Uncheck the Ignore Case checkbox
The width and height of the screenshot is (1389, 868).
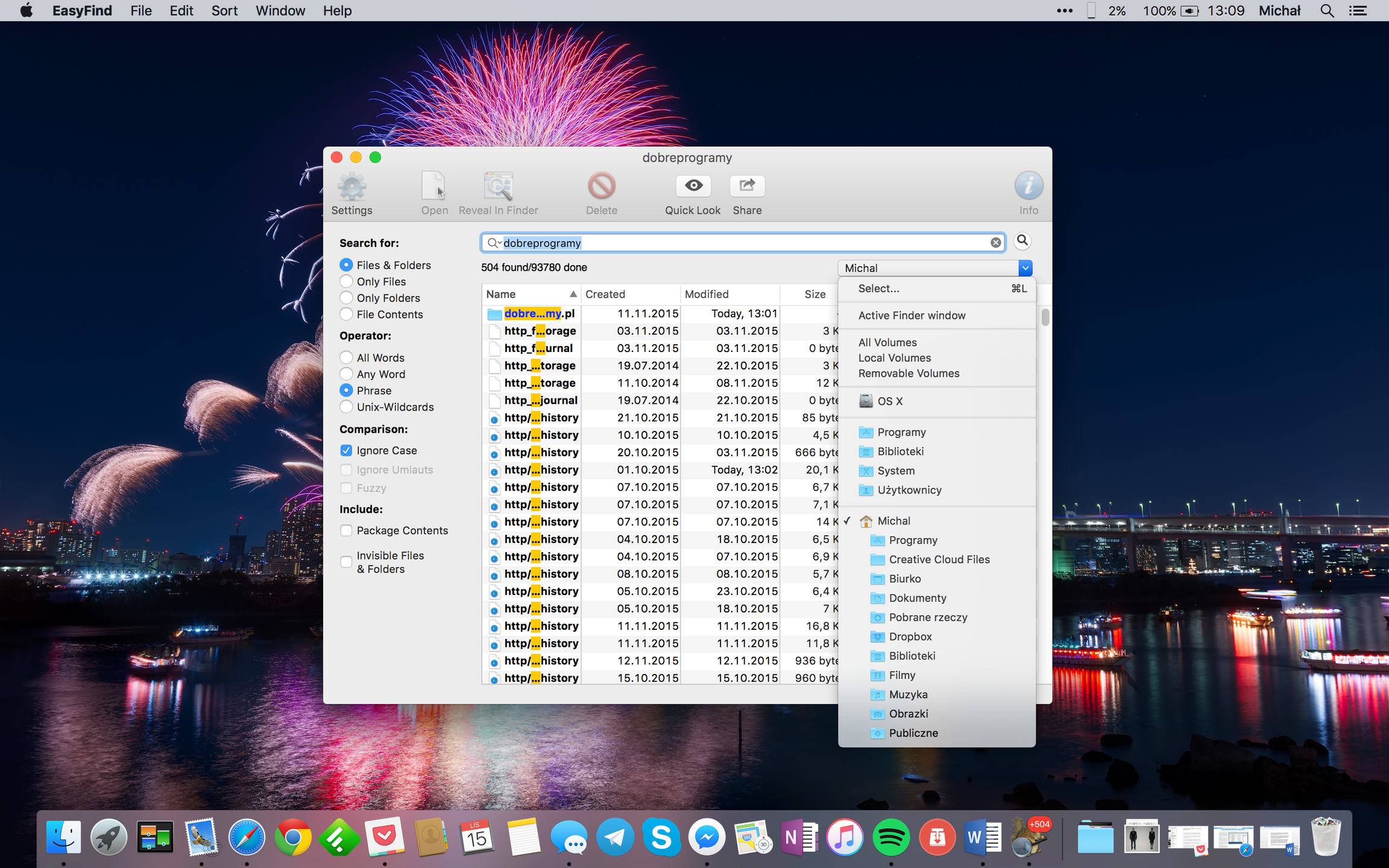tap(346, 450)
